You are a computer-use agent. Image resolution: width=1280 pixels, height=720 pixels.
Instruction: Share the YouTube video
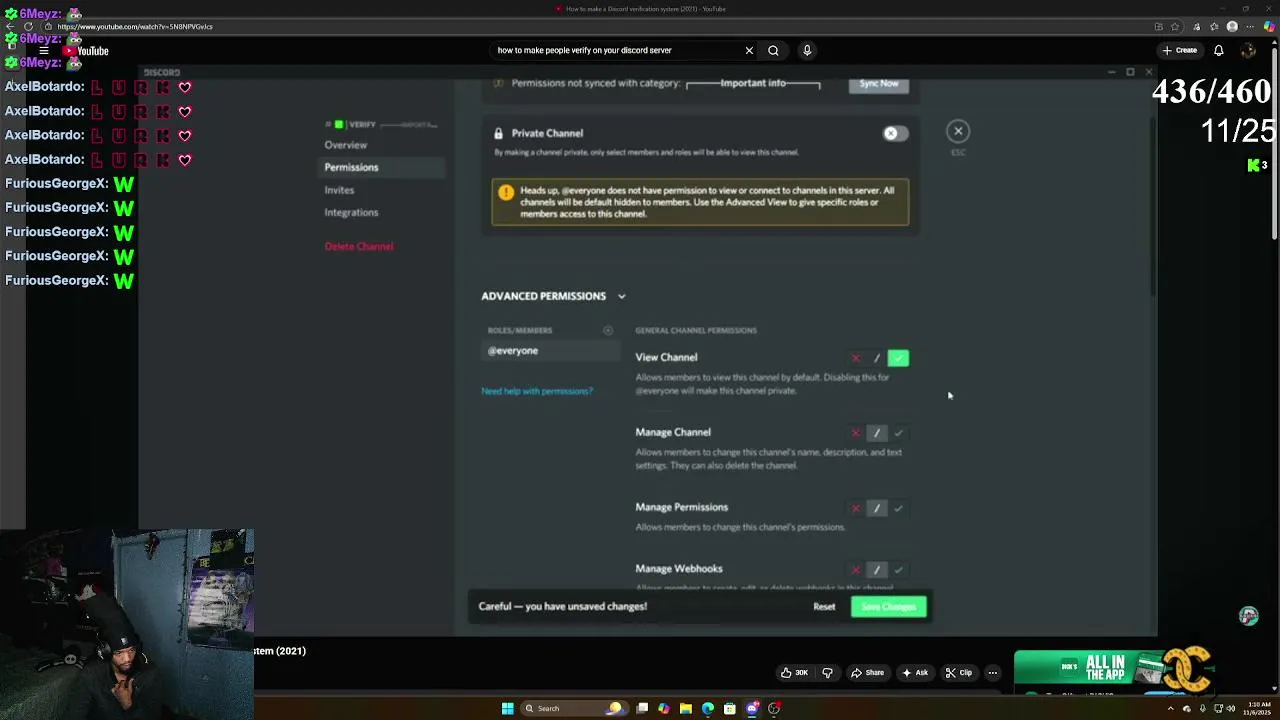click(x=867, y=673)
